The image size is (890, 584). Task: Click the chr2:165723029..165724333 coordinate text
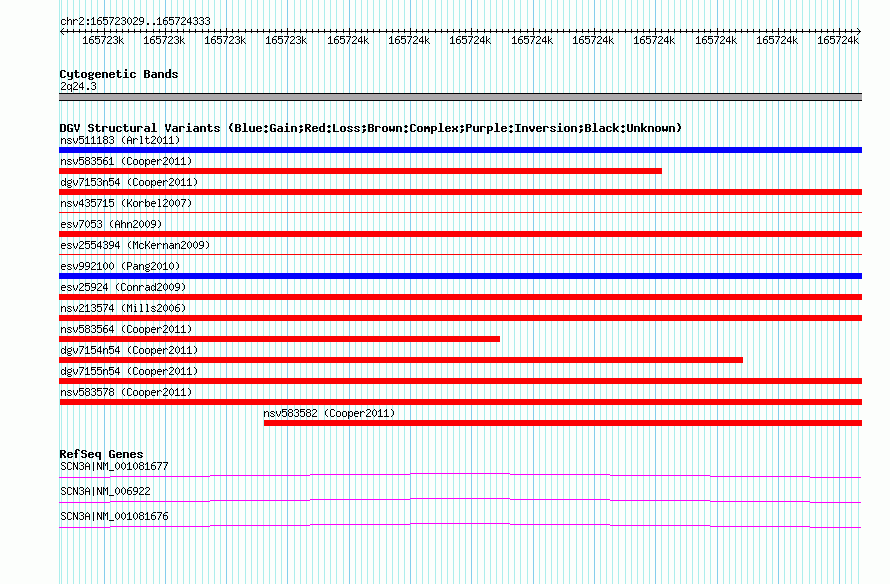[135, 21]
